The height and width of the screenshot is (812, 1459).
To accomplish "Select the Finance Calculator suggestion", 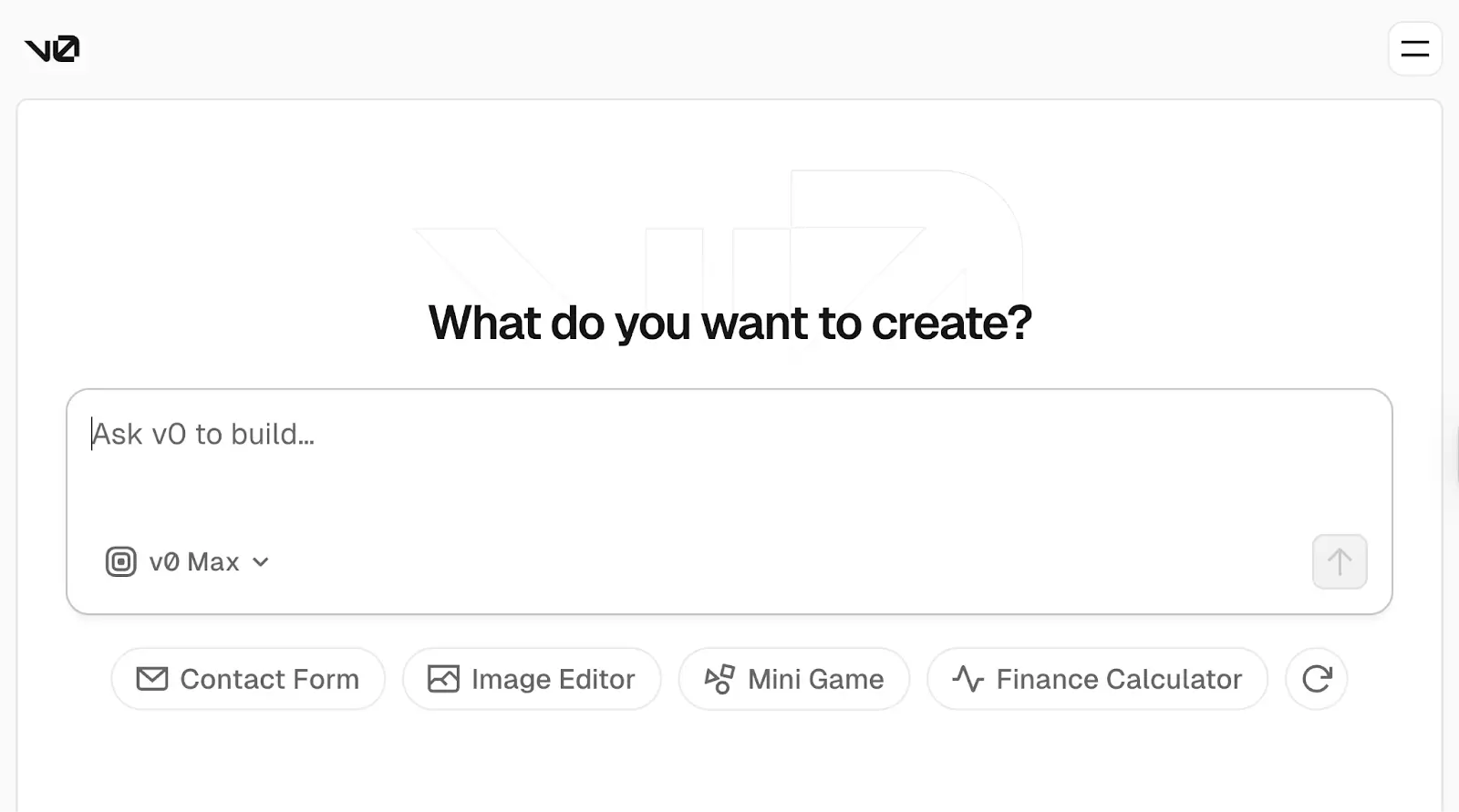I will [x=1096, y=679].
